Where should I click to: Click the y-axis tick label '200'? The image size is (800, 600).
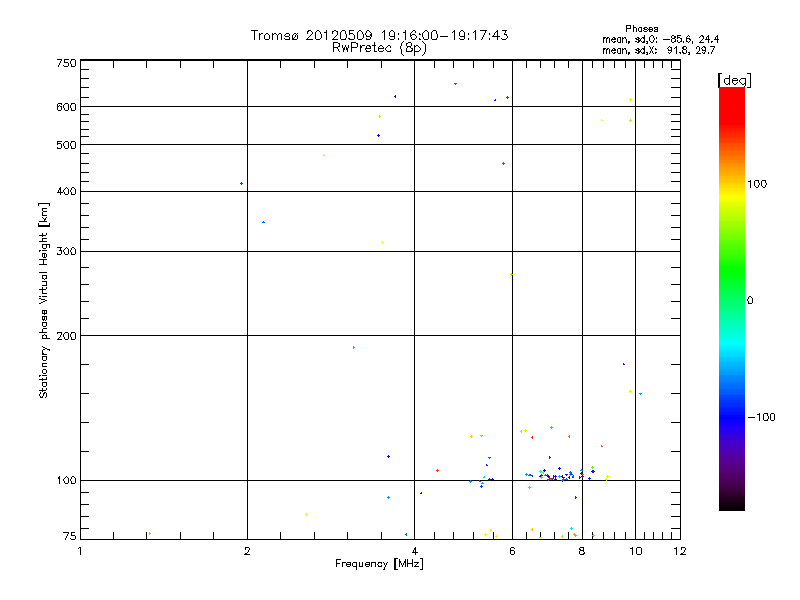tap(66, 336)
